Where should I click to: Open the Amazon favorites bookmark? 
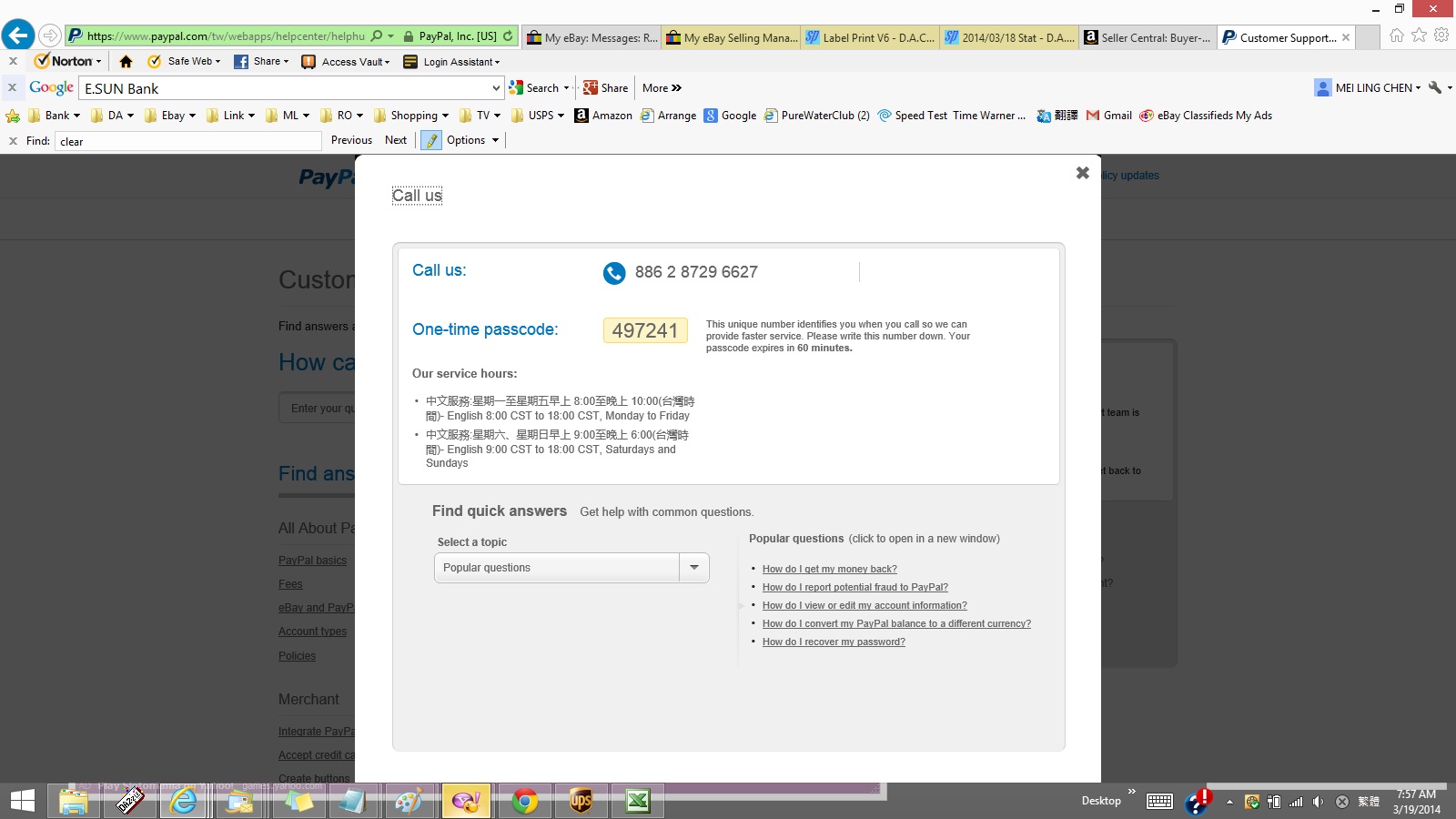coord(603,116)
